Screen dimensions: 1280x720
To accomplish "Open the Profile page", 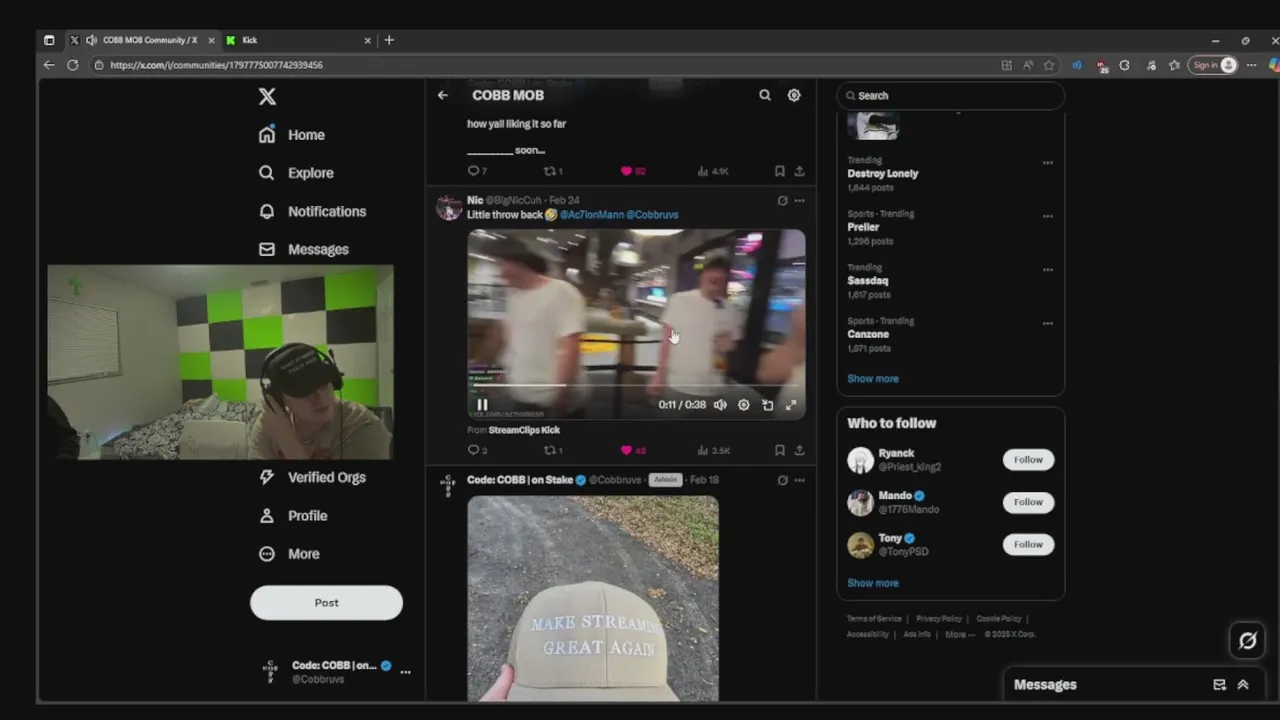I will point(293,515).
